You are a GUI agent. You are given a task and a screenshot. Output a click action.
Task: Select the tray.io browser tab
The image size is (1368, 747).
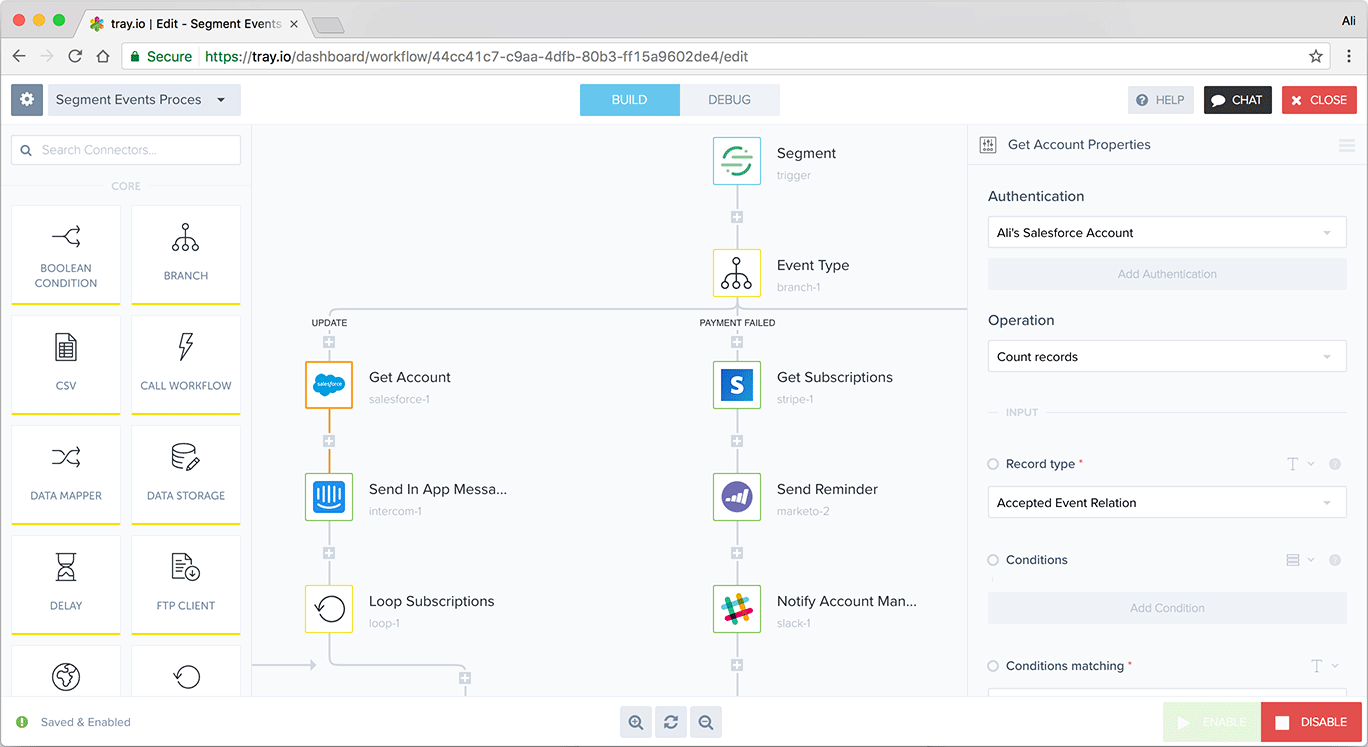(193, 23)
